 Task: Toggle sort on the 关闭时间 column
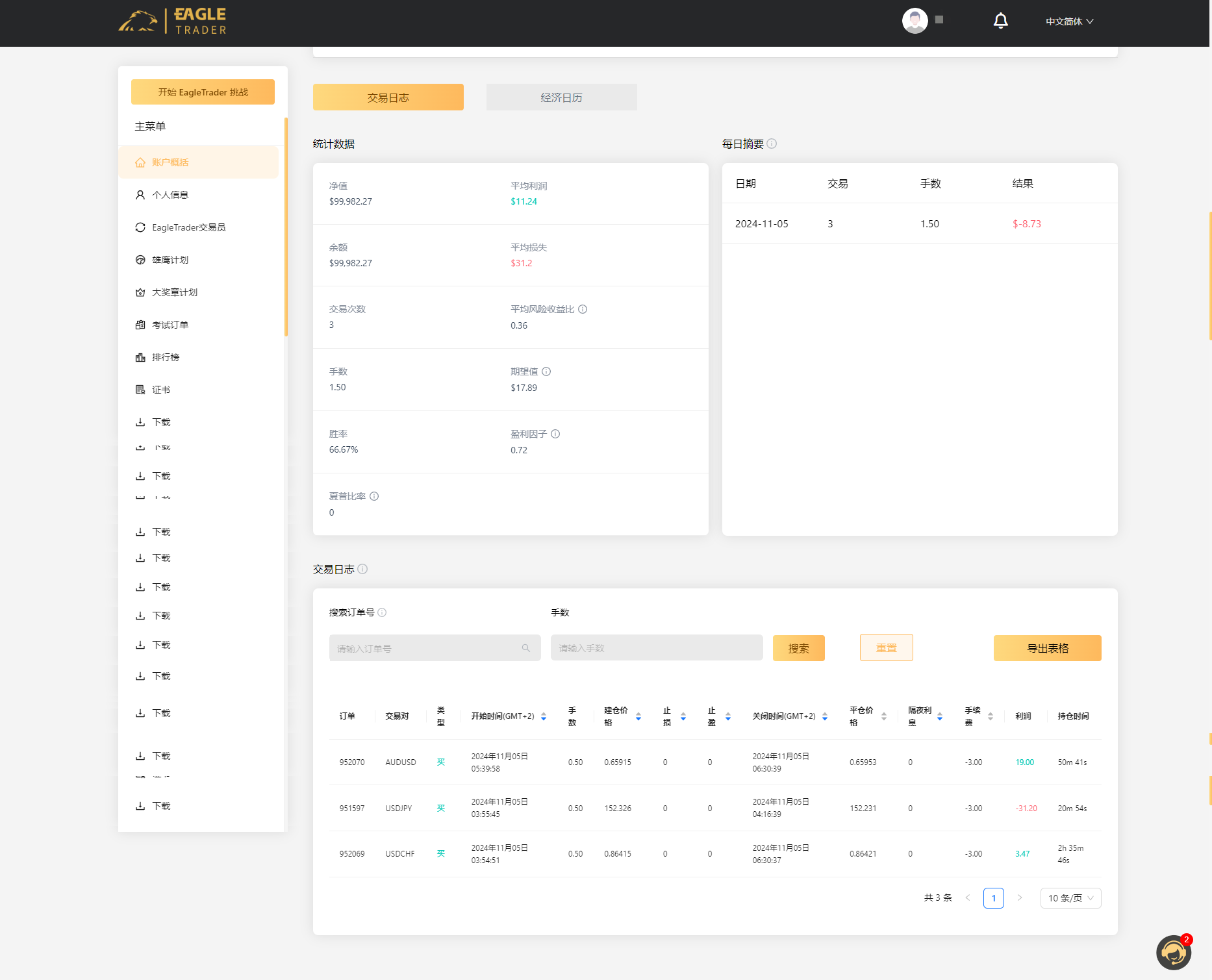click(x=825, y=716)
